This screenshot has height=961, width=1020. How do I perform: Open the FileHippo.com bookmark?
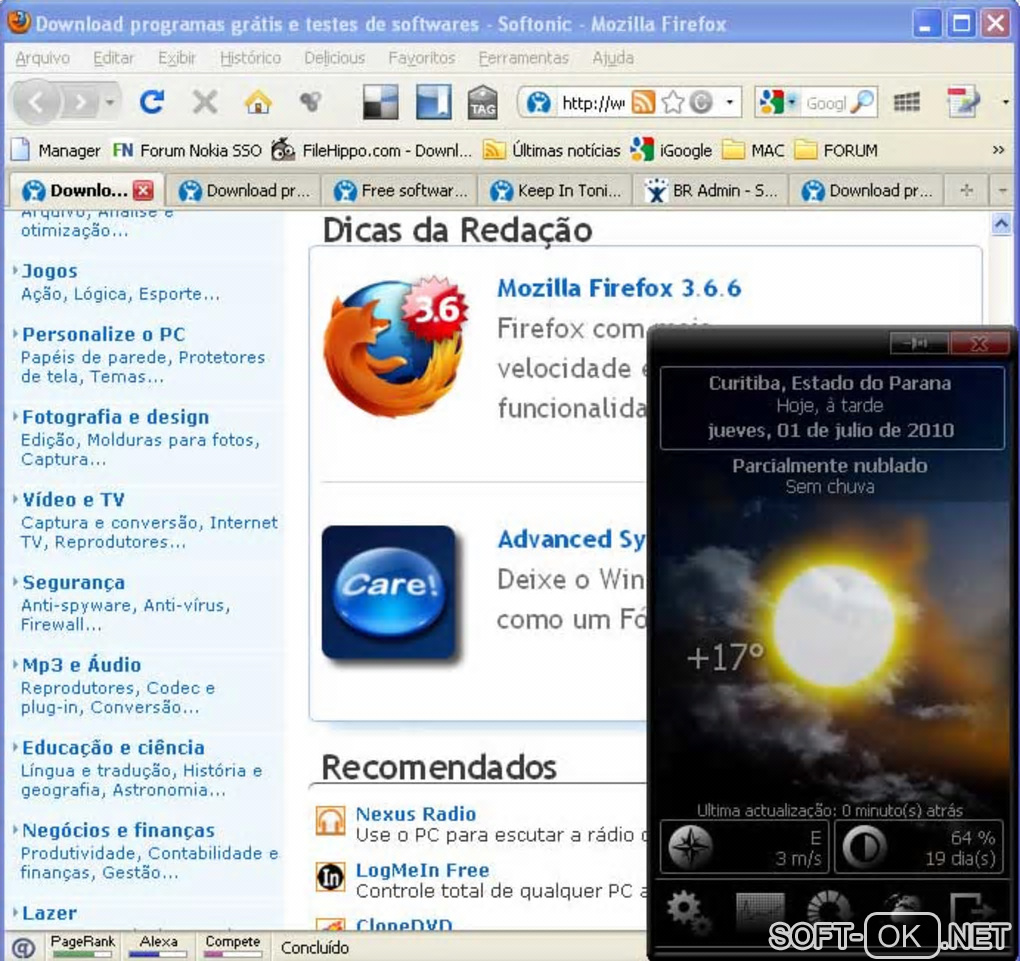(x=371, y=150)
